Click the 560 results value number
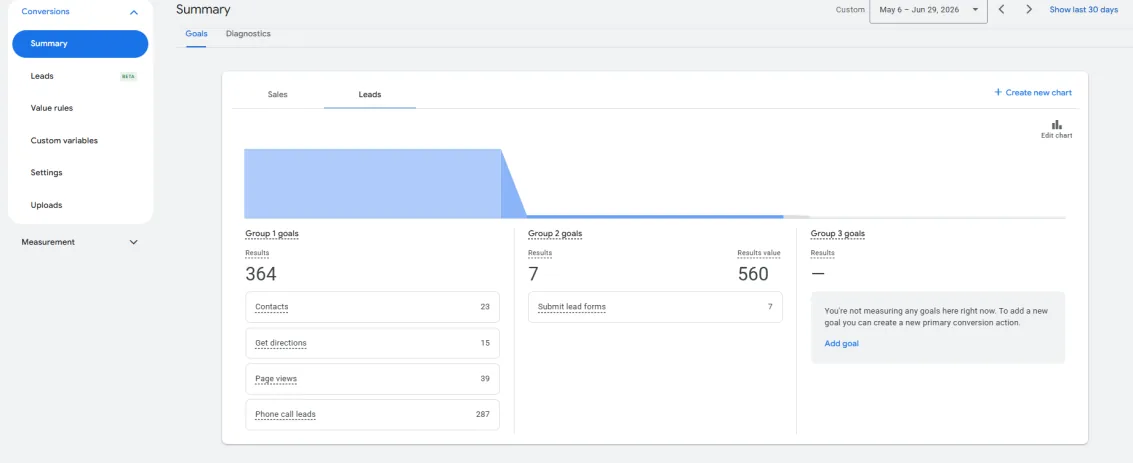 [x=753, y=274]
